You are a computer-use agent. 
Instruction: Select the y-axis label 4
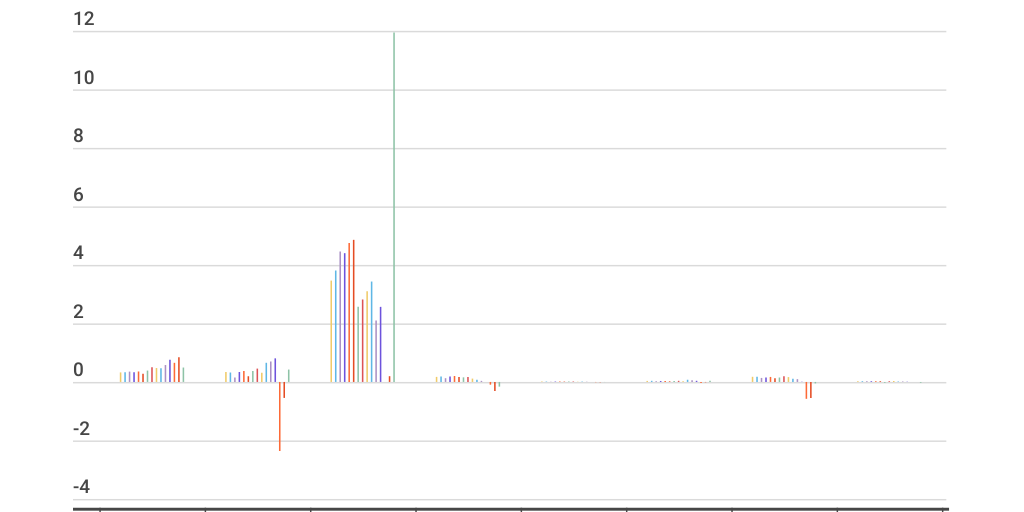point(79,254)
